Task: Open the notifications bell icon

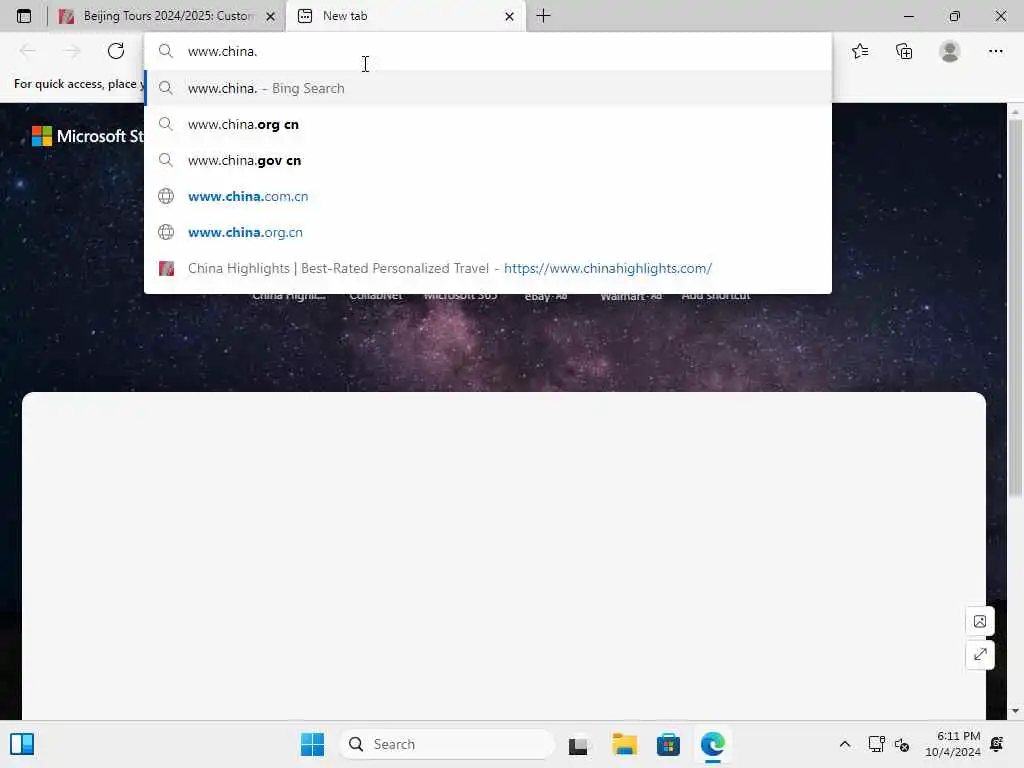Action: [x=997, y=744]
